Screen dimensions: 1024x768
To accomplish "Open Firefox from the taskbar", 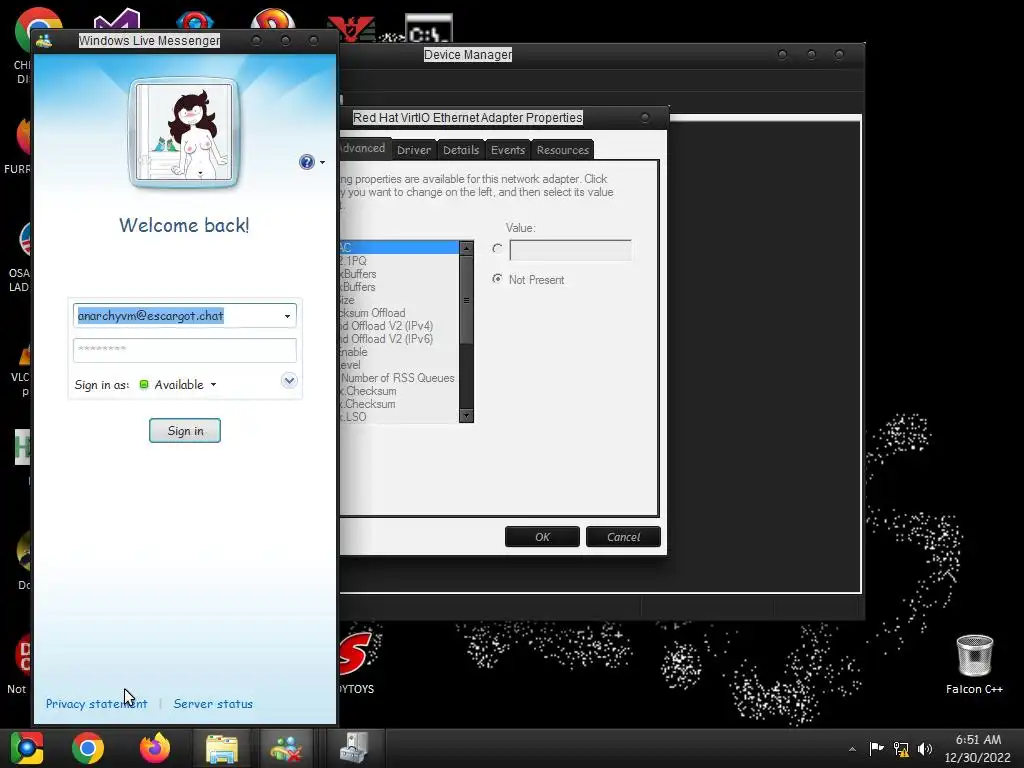I will (x=154, y=748).
